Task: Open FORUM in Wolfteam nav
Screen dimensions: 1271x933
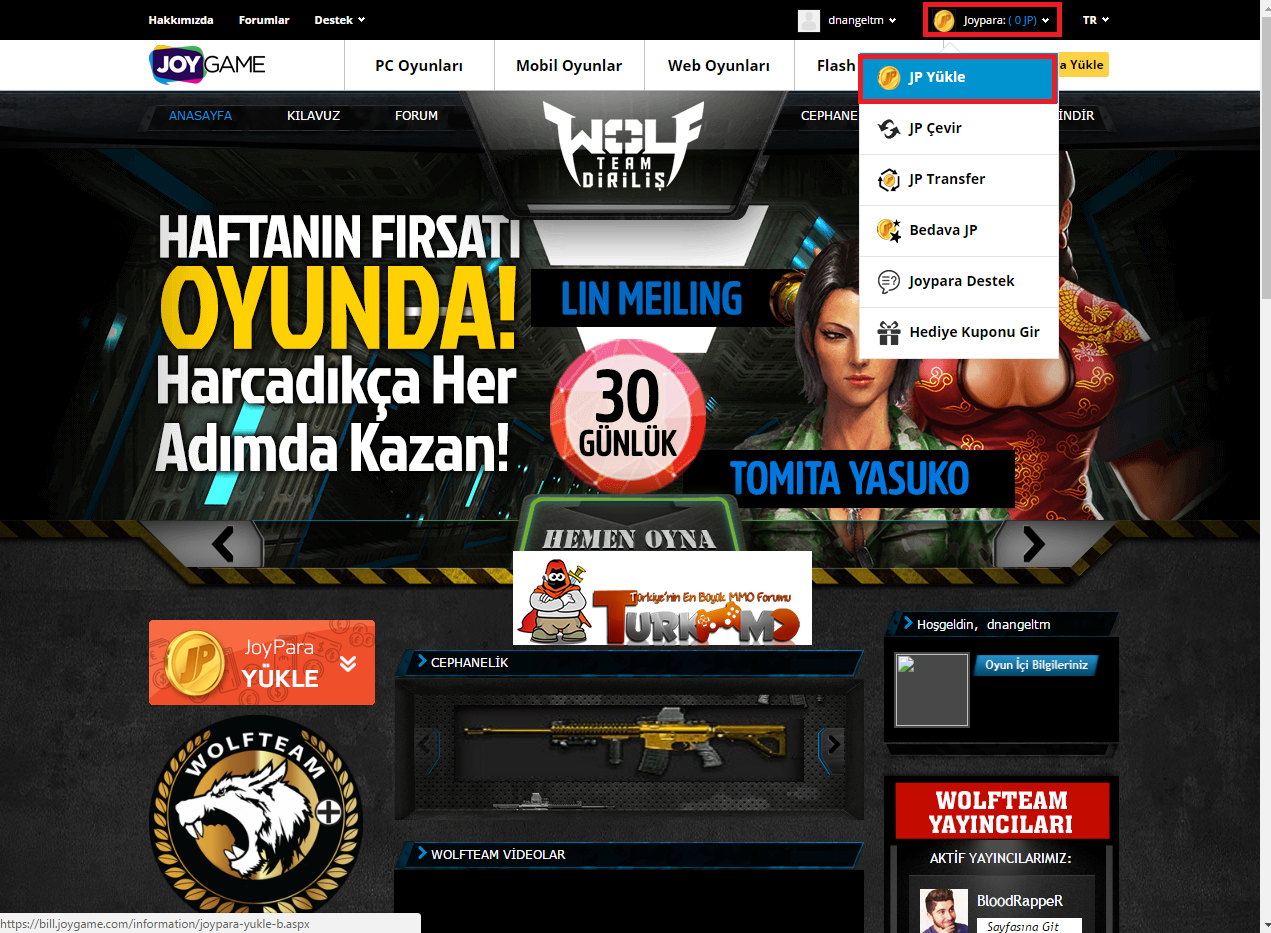Action: 416,116
